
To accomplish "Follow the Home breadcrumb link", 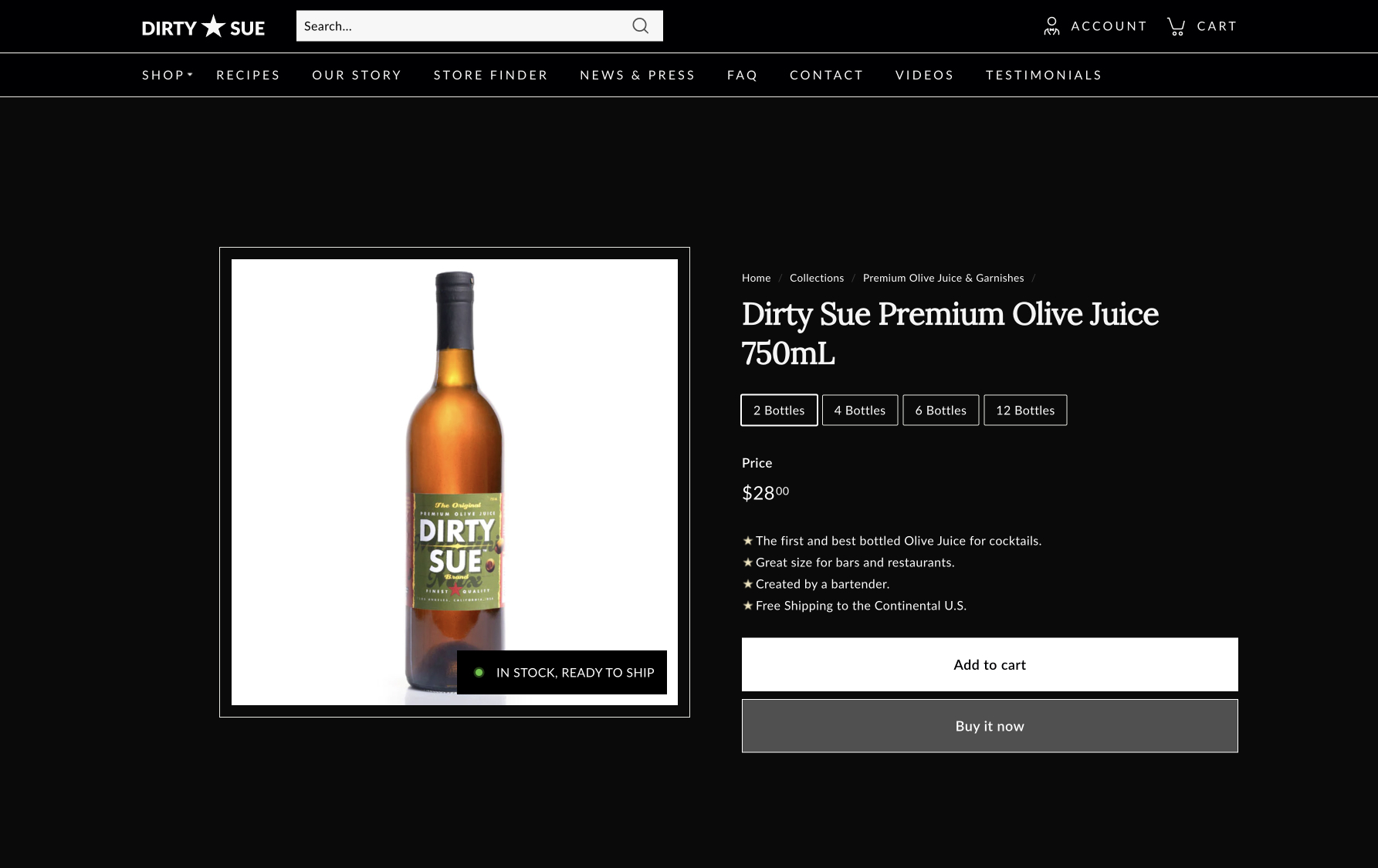I will (756, 278).
